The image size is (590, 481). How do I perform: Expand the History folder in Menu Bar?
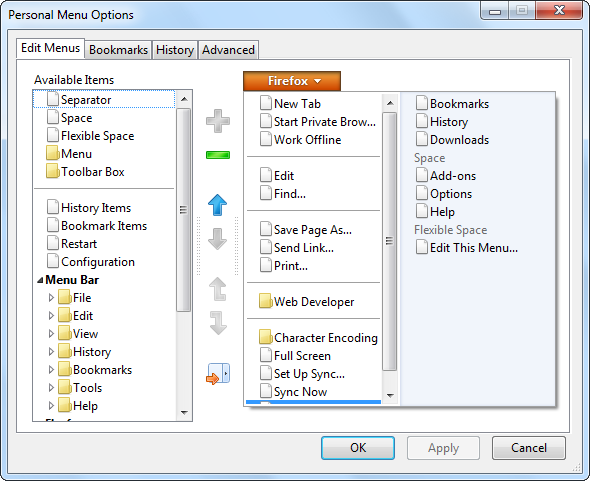click(x=52, y=352)
